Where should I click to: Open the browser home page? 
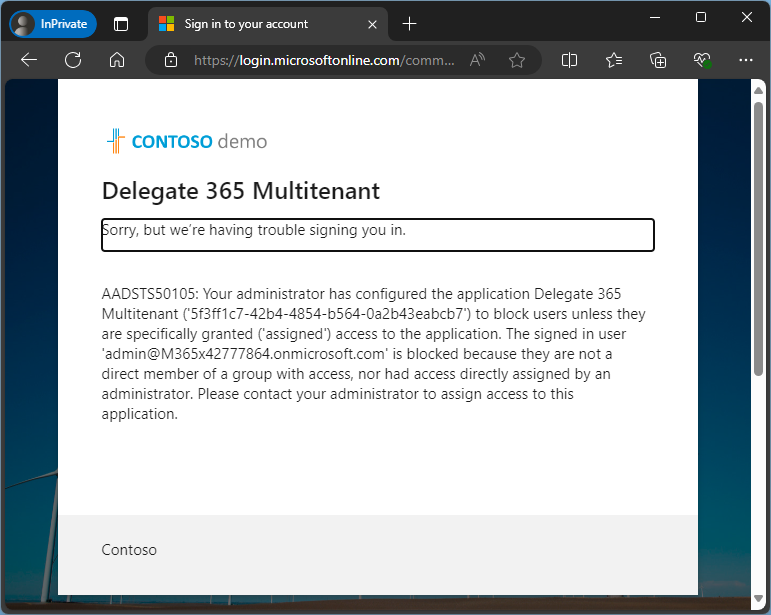pyautogui.click(x=117, y=60)
